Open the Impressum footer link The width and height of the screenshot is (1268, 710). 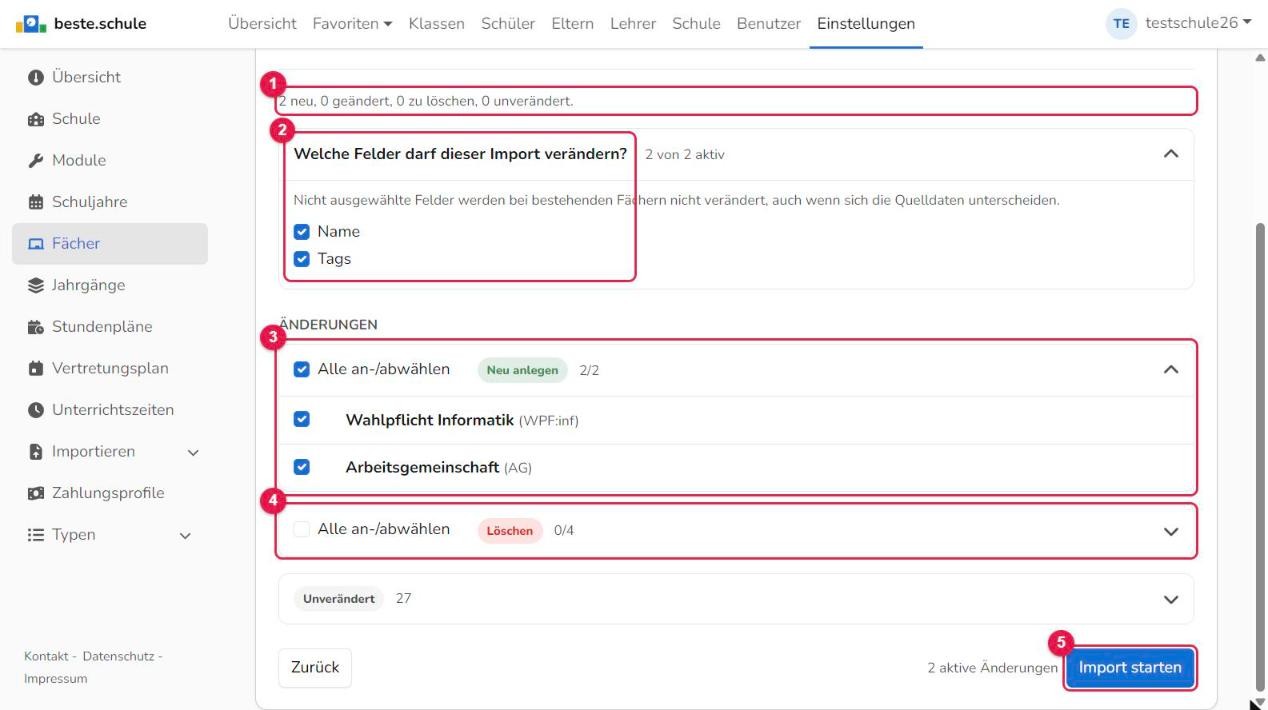(56, 679)
